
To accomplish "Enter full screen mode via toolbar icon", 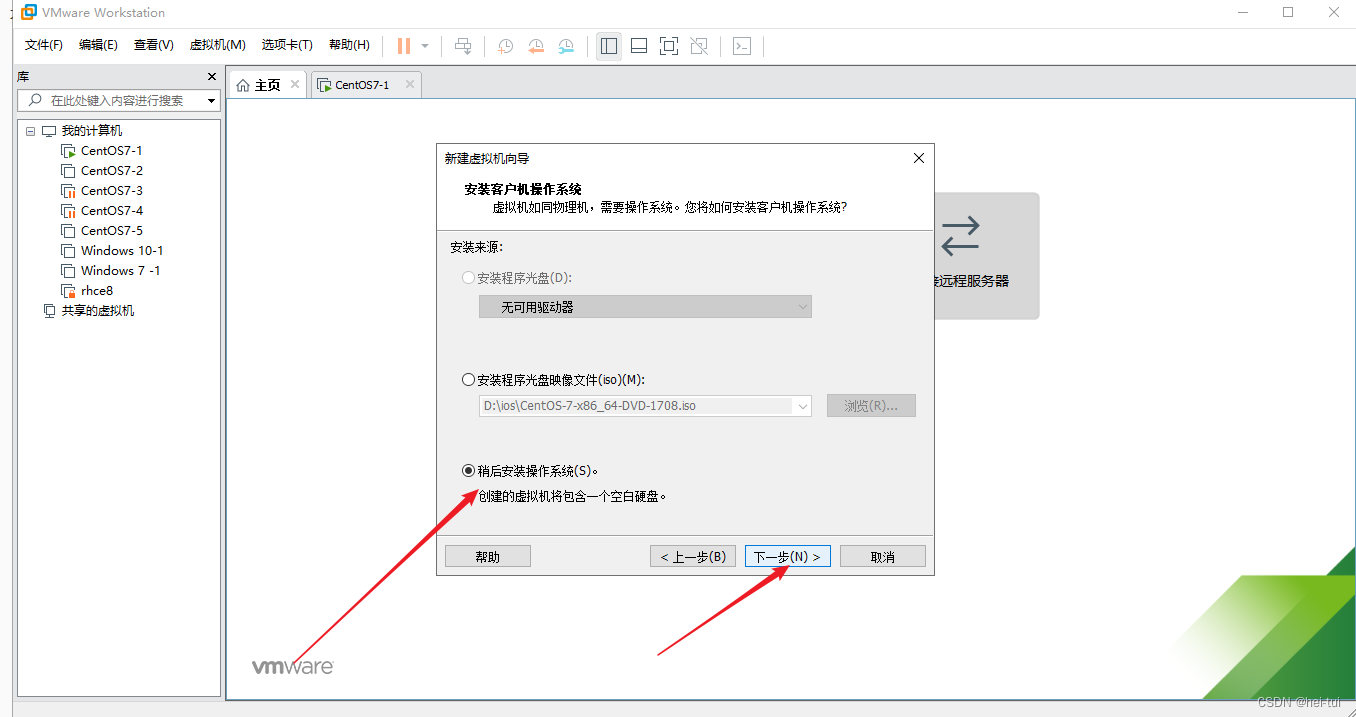I will pos(668,46).
